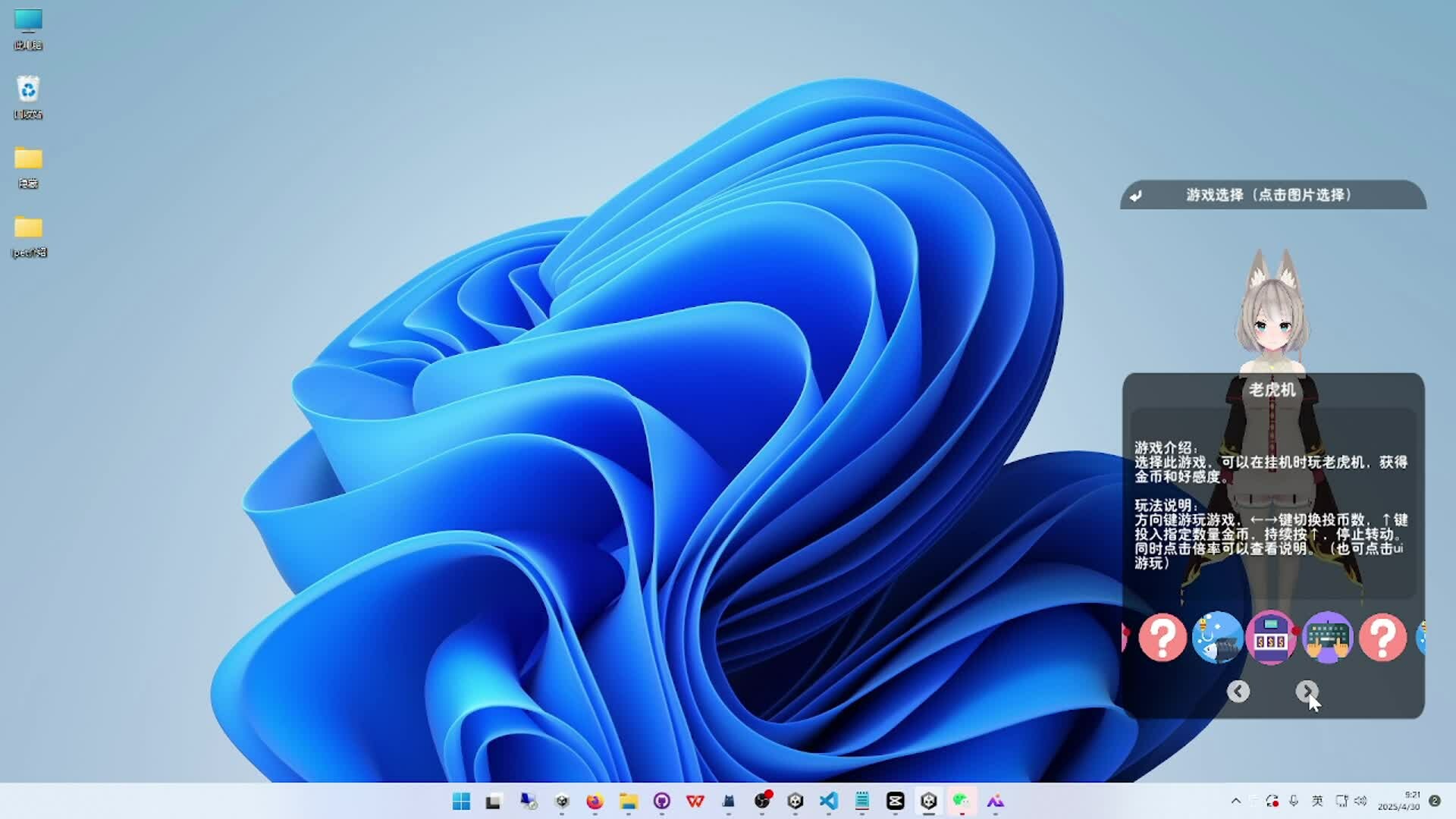Choose the fishing game icon
Screen dimensions: 1456x819
[1217, 638]
